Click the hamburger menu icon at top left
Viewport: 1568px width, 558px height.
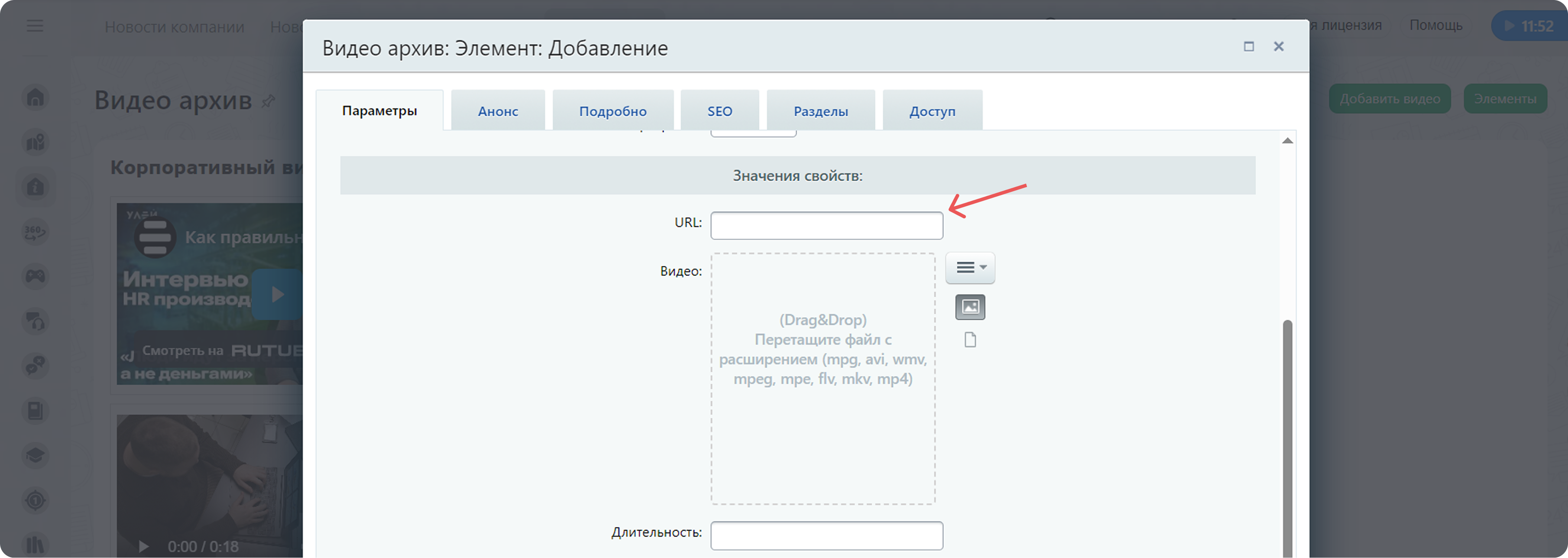(x=35, y=26)
